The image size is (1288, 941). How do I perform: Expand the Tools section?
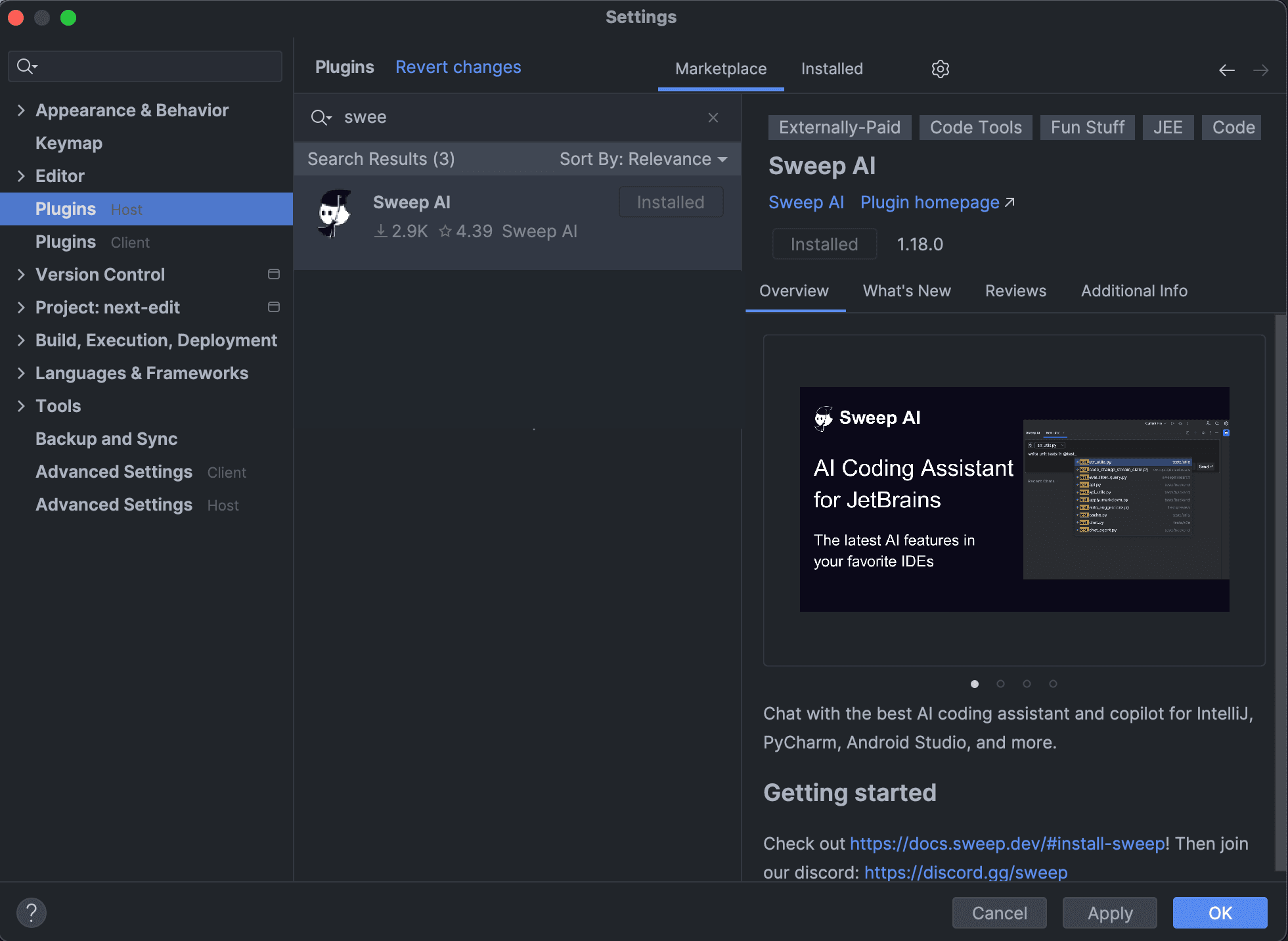21,406
